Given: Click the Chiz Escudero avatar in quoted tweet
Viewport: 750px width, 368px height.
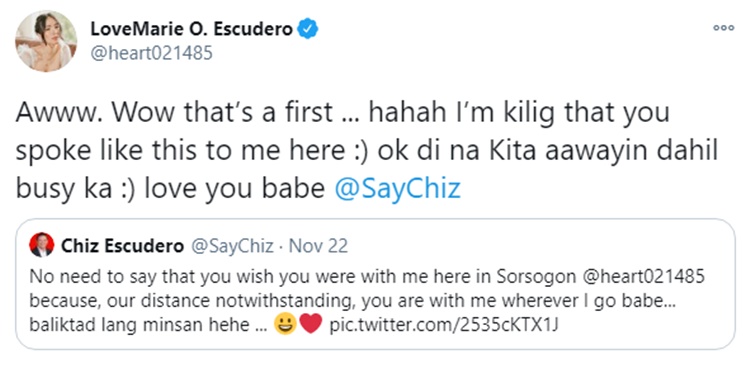Looking at the screenshot, I should (x=42, y=245).
